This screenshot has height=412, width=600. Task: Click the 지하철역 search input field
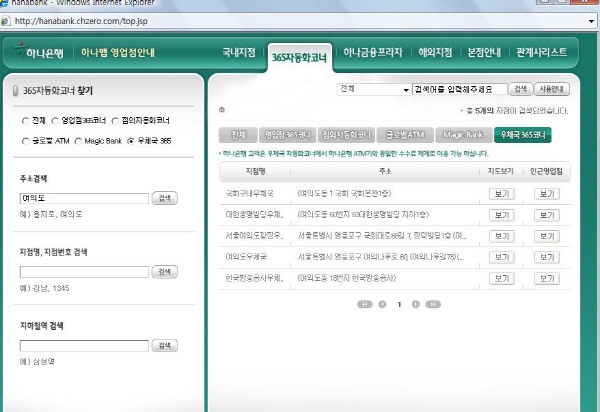[84, 346]
